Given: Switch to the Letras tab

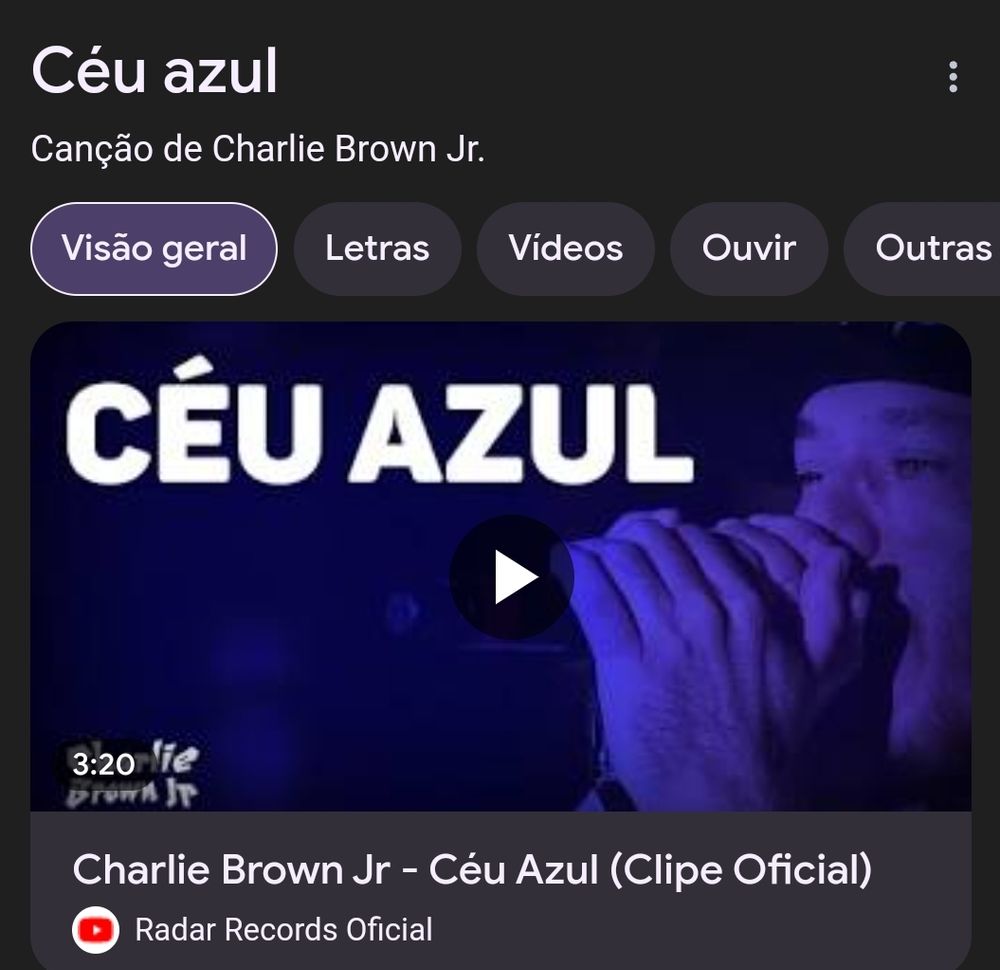Looking at the screenshot, I should [x=377, y=249].
